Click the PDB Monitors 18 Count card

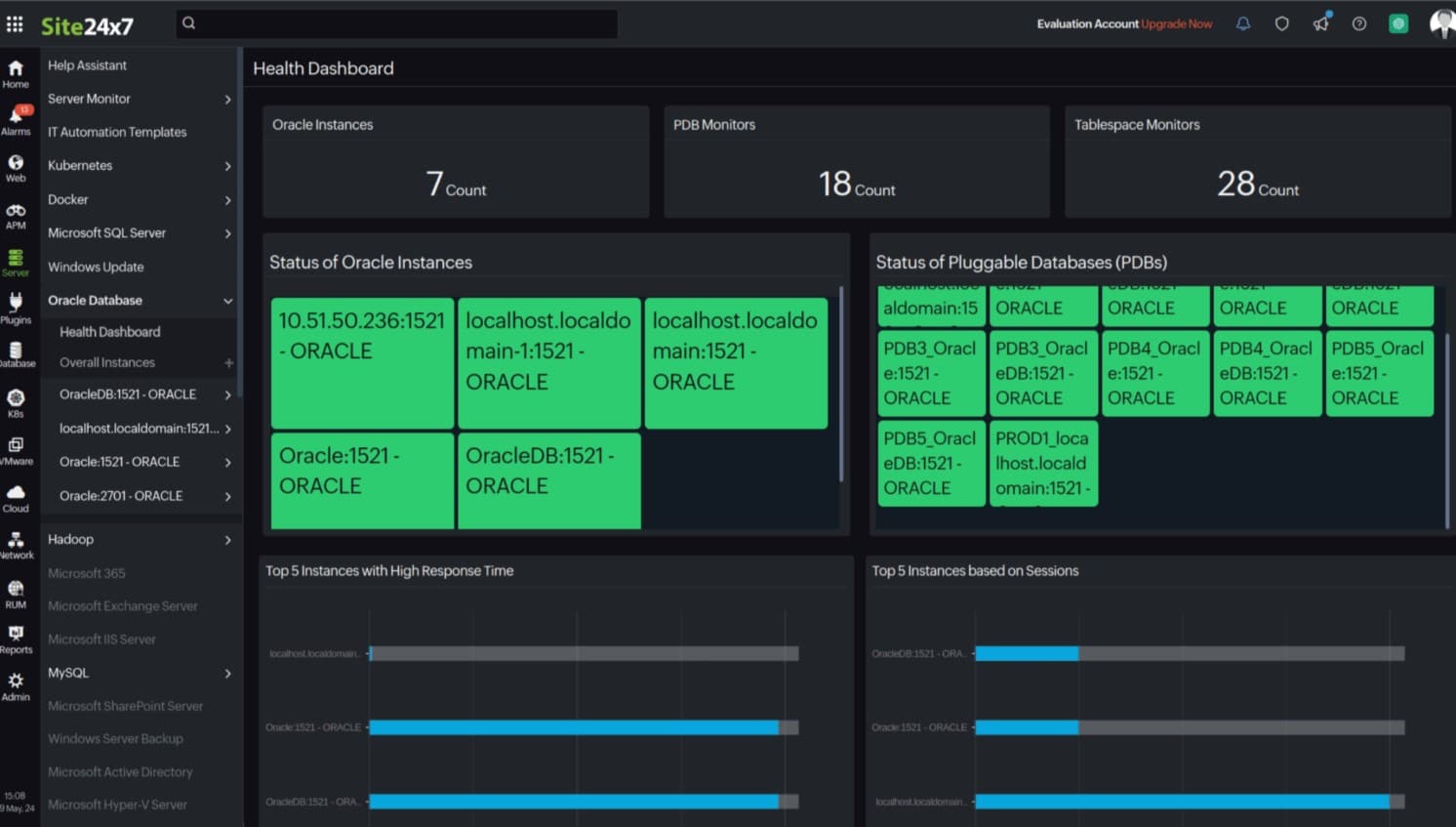[x=857, y=162]
